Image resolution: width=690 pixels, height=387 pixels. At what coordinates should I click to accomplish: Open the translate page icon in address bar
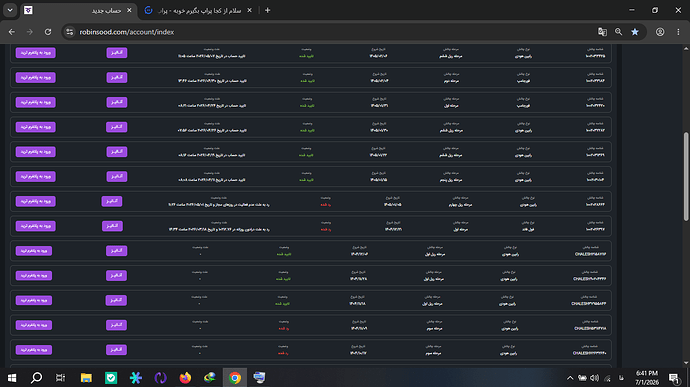click(602, 32)
